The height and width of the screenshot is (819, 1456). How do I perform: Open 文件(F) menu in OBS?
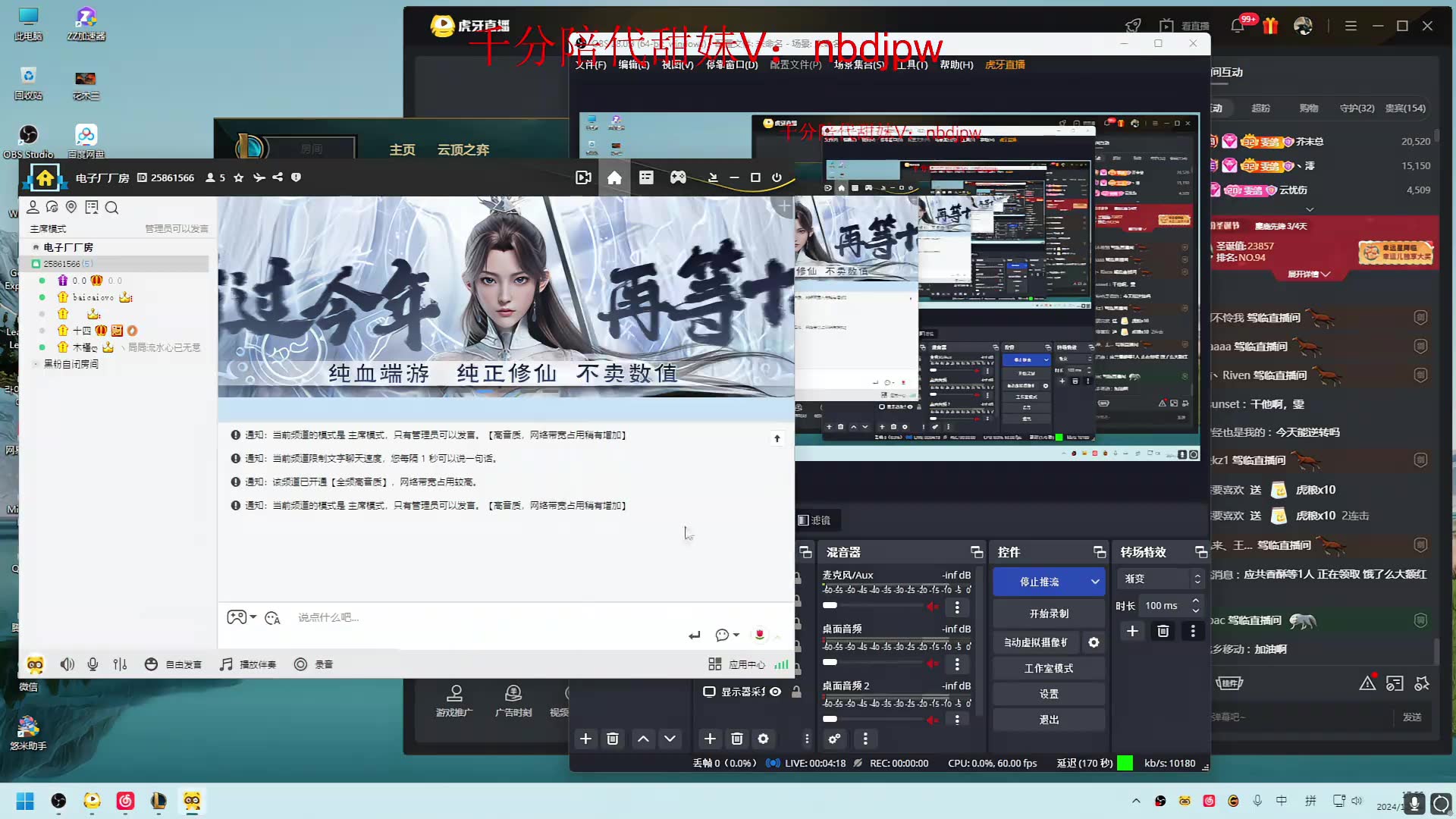click(x=590, y=65)
